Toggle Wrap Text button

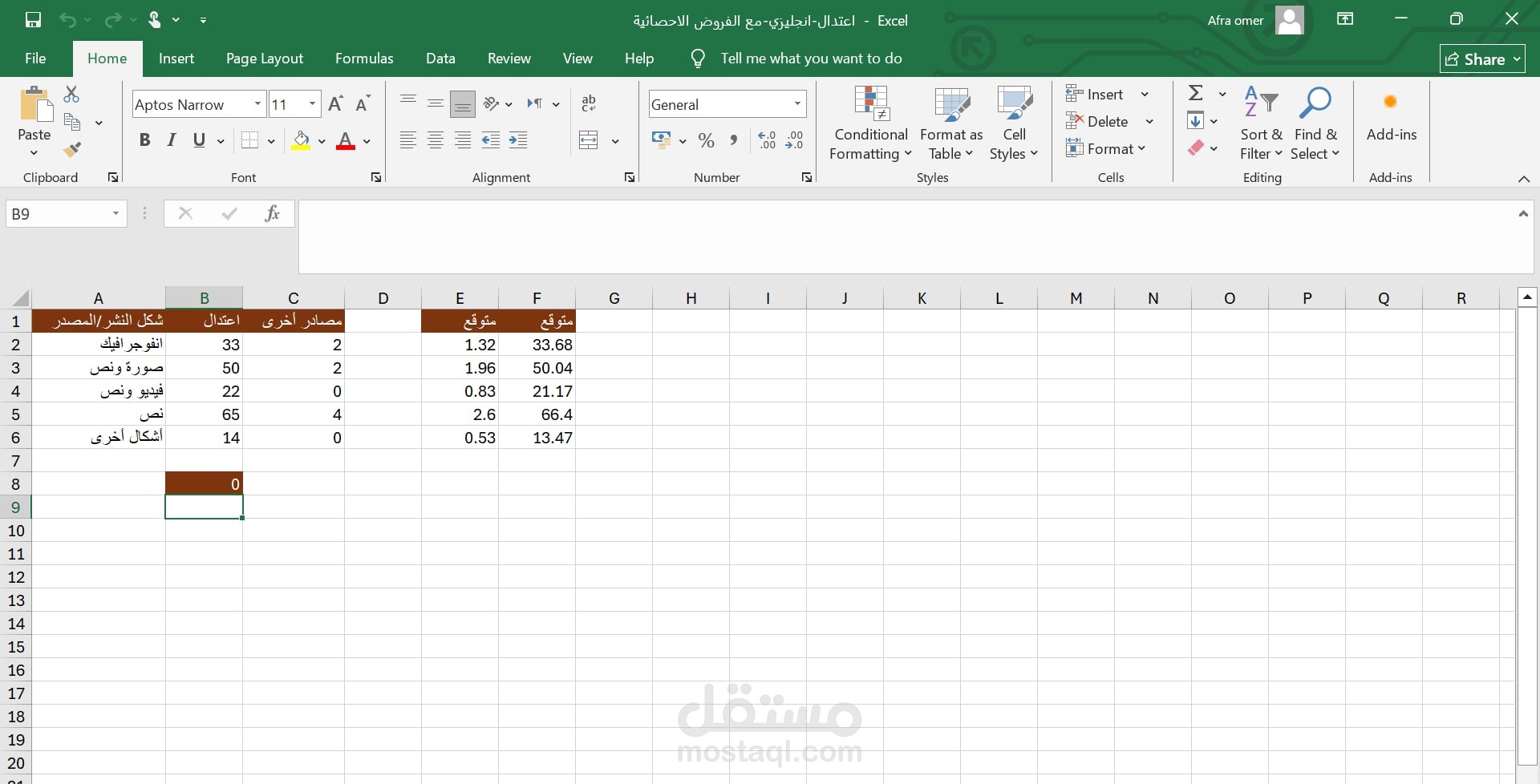pos(589,103)
